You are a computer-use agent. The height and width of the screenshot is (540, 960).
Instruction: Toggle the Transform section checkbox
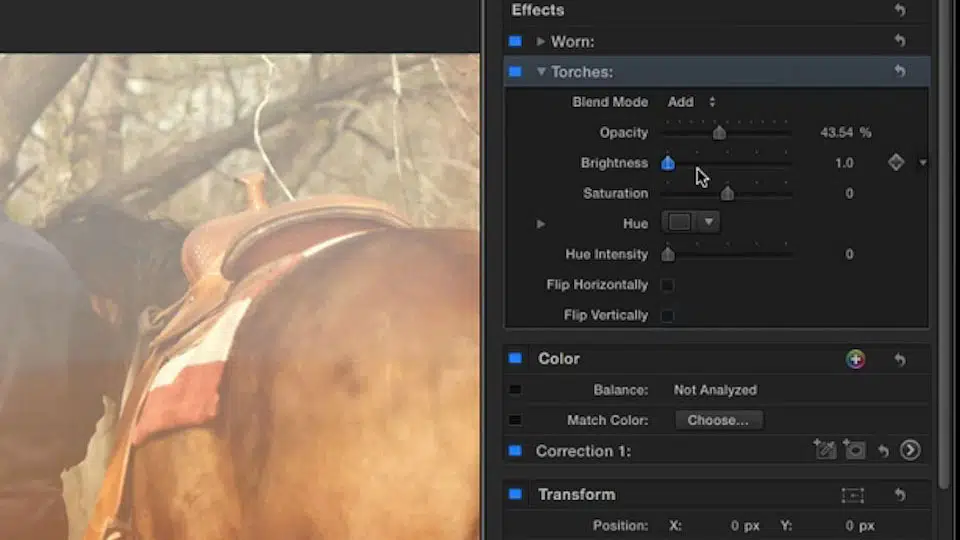(515, 493)
